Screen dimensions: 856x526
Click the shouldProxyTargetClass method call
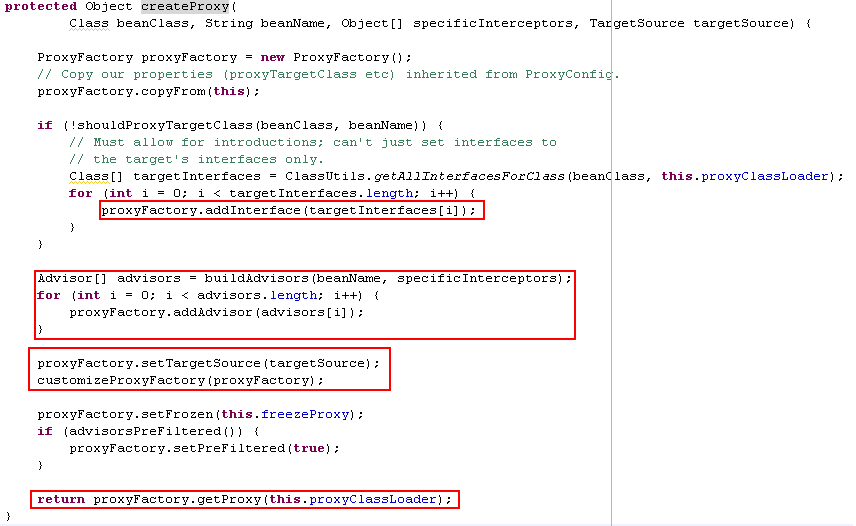[x=165, y=125]
